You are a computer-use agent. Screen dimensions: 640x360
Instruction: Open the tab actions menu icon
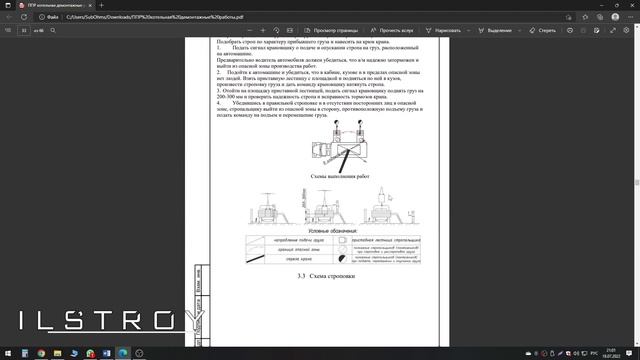click(8, 5)
